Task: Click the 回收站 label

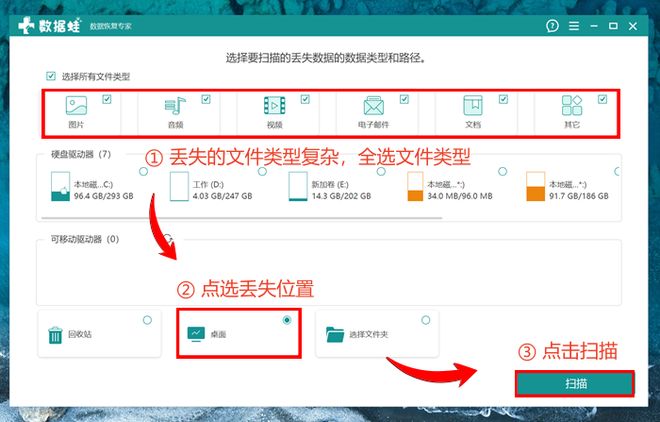Action: [80, 334]
